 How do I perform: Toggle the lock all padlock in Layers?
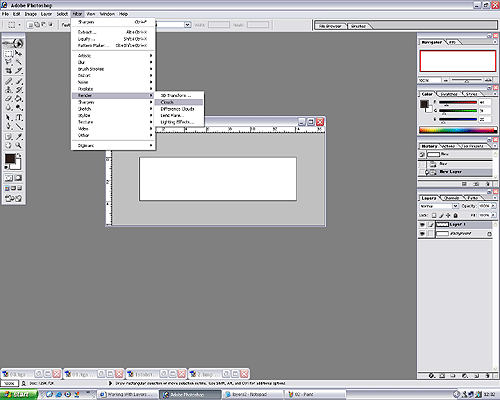[x=456, y=215]
